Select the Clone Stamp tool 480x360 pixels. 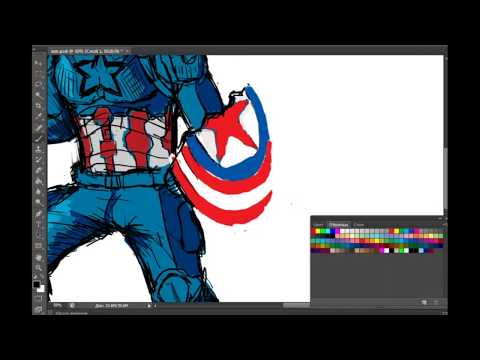coord(38,149)
